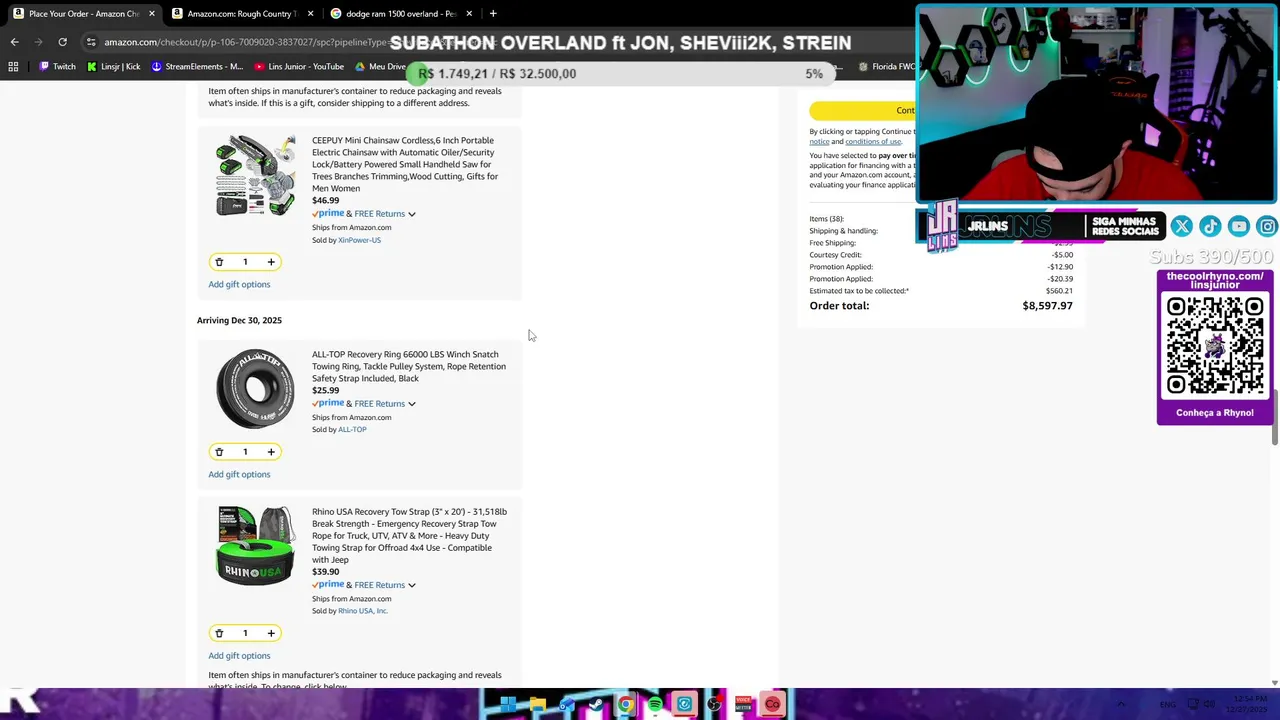Screen dimensions: 1280x720
Task: Add one more ALL-TOP Recovery Ring
Action: click(x=271, y=452)
